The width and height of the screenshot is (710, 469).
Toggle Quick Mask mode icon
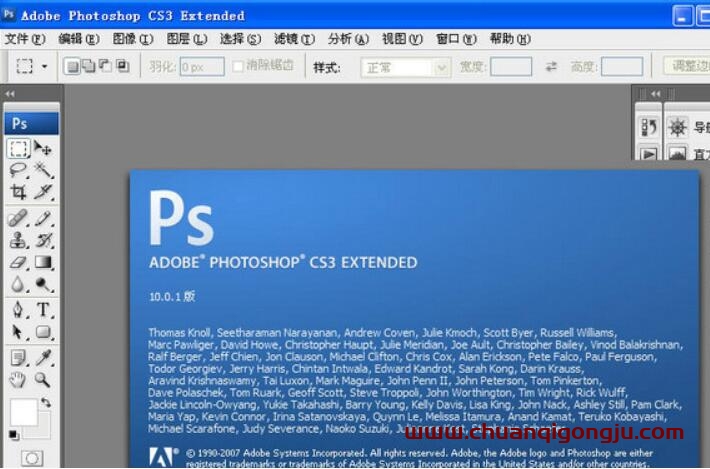(x=32, y=458)
